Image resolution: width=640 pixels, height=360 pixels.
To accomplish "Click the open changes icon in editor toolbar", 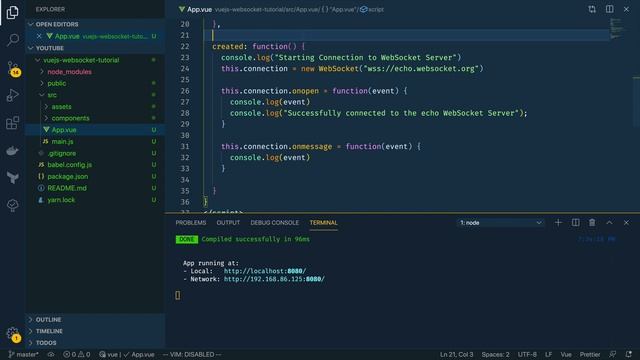I will coord(592,9).
